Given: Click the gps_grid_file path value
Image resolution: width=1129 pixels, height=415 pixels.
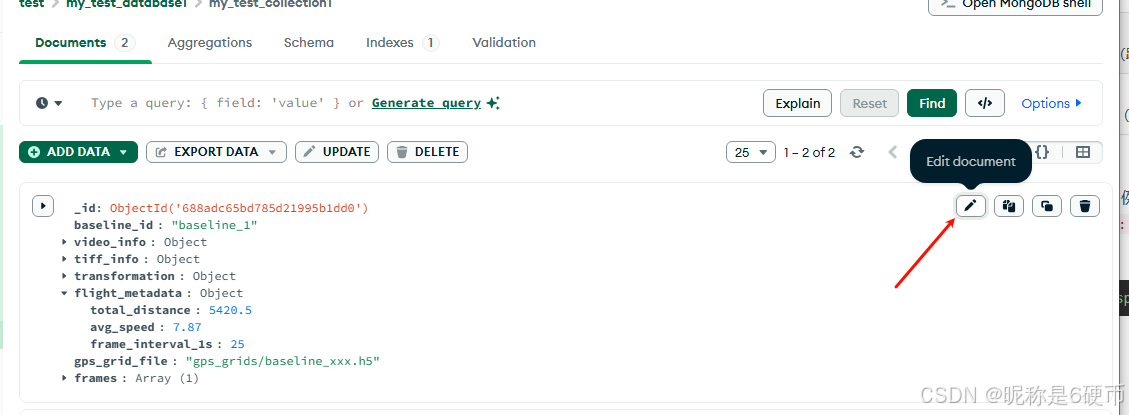Looking at the screenshot, I should pos(282,361).
